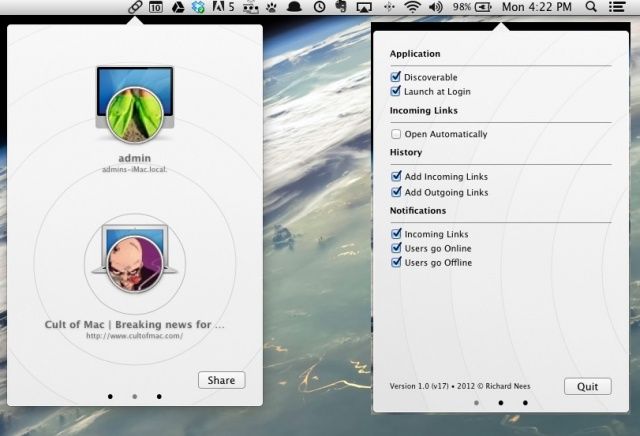Open the battery status menu
The height and width of the screenshot is (436, 640).
pyautogui.click(x=484, y=7)
